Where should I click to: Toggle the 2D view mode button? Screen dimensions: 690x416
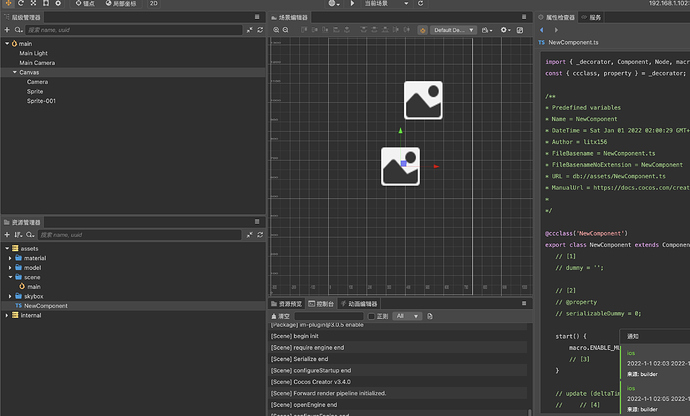[x=153, y=3]
